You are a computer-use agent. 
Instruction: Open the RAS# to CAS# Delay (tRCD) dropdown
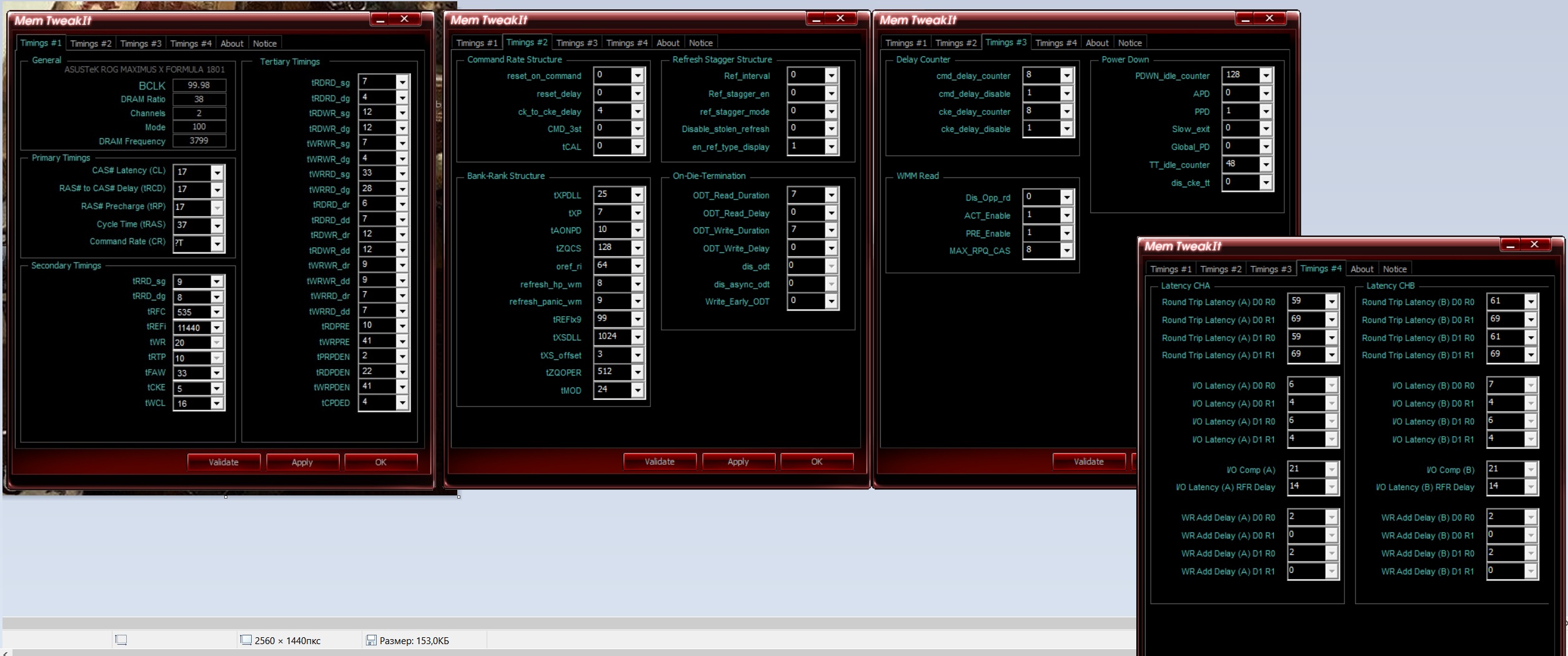click(217, 190)
